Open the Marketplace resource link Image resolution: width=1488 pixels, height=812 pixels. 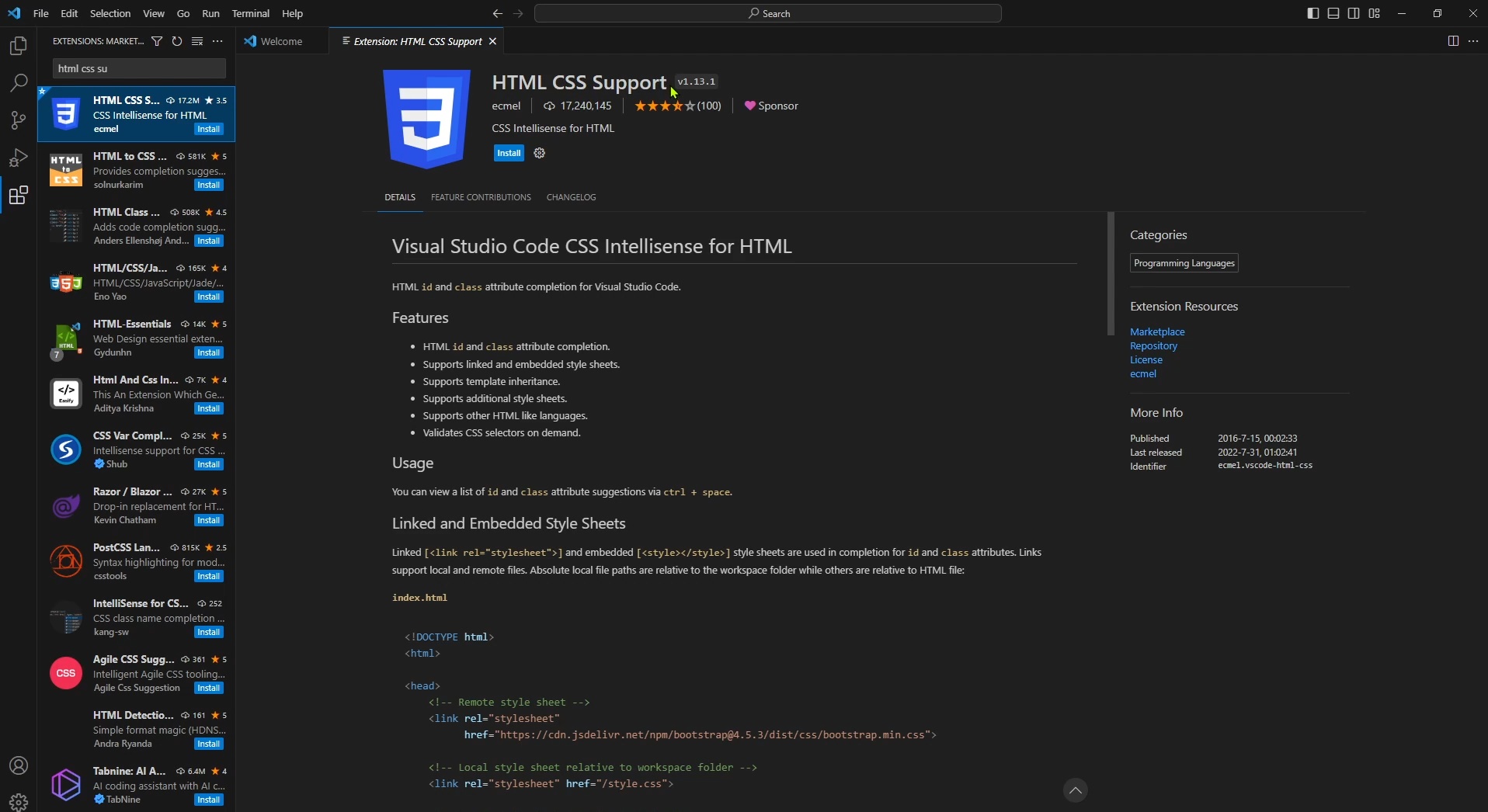click(x=1157, y=332)
